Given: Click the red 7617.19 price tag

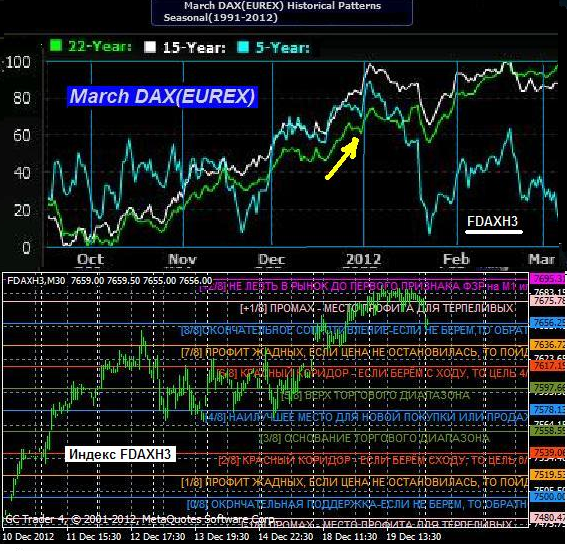Looking at the screenshot, I should pos(548,366).
